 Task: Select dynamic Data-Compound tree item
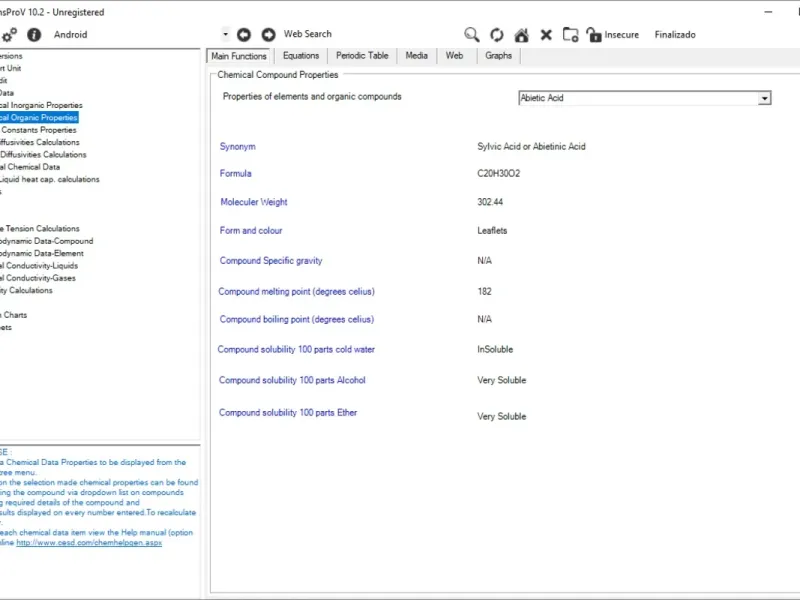(46, 241)
